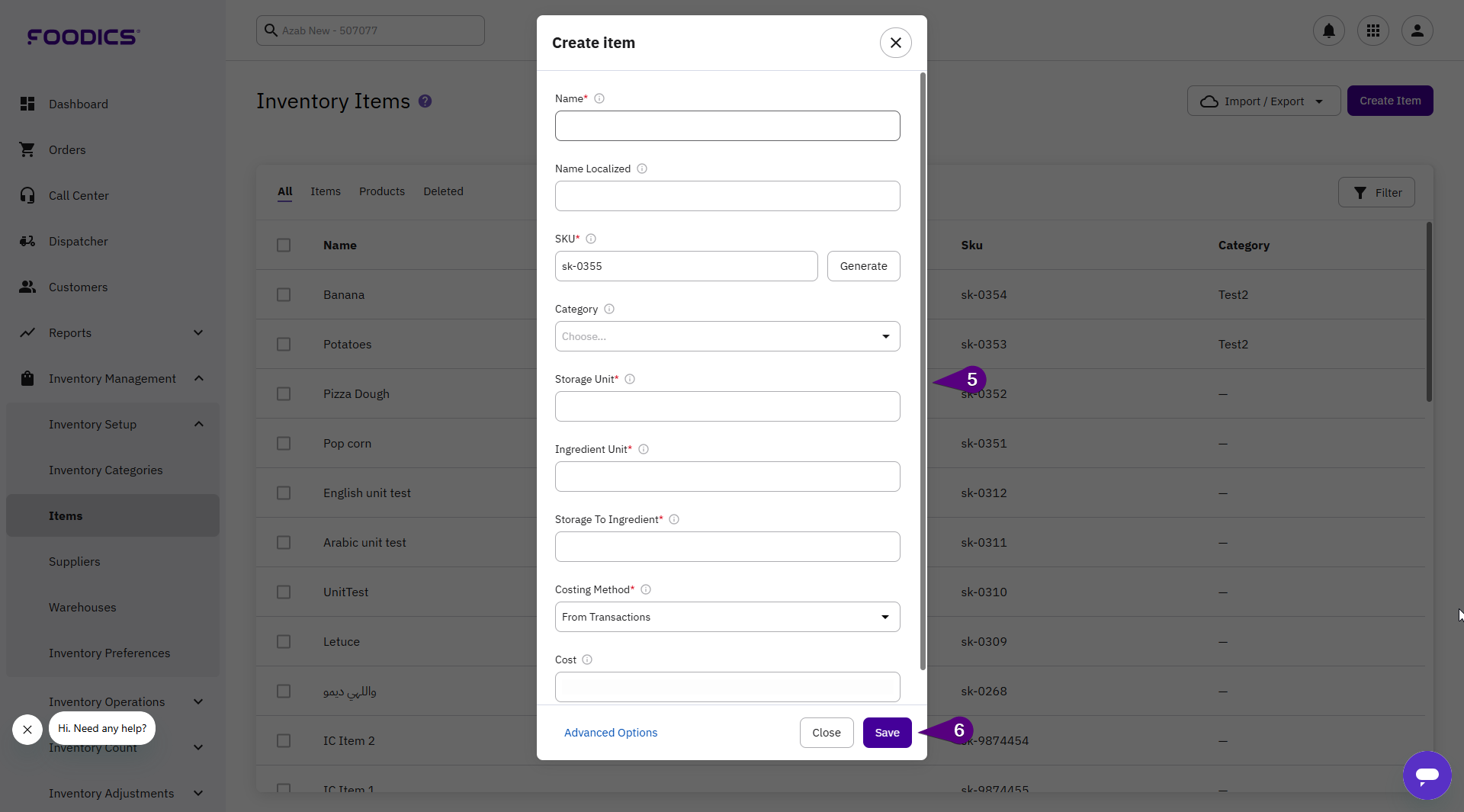This screenshot has width=1464, height=812.
Task: Open the apps grid icon
Action: (x=1372, y=30)
